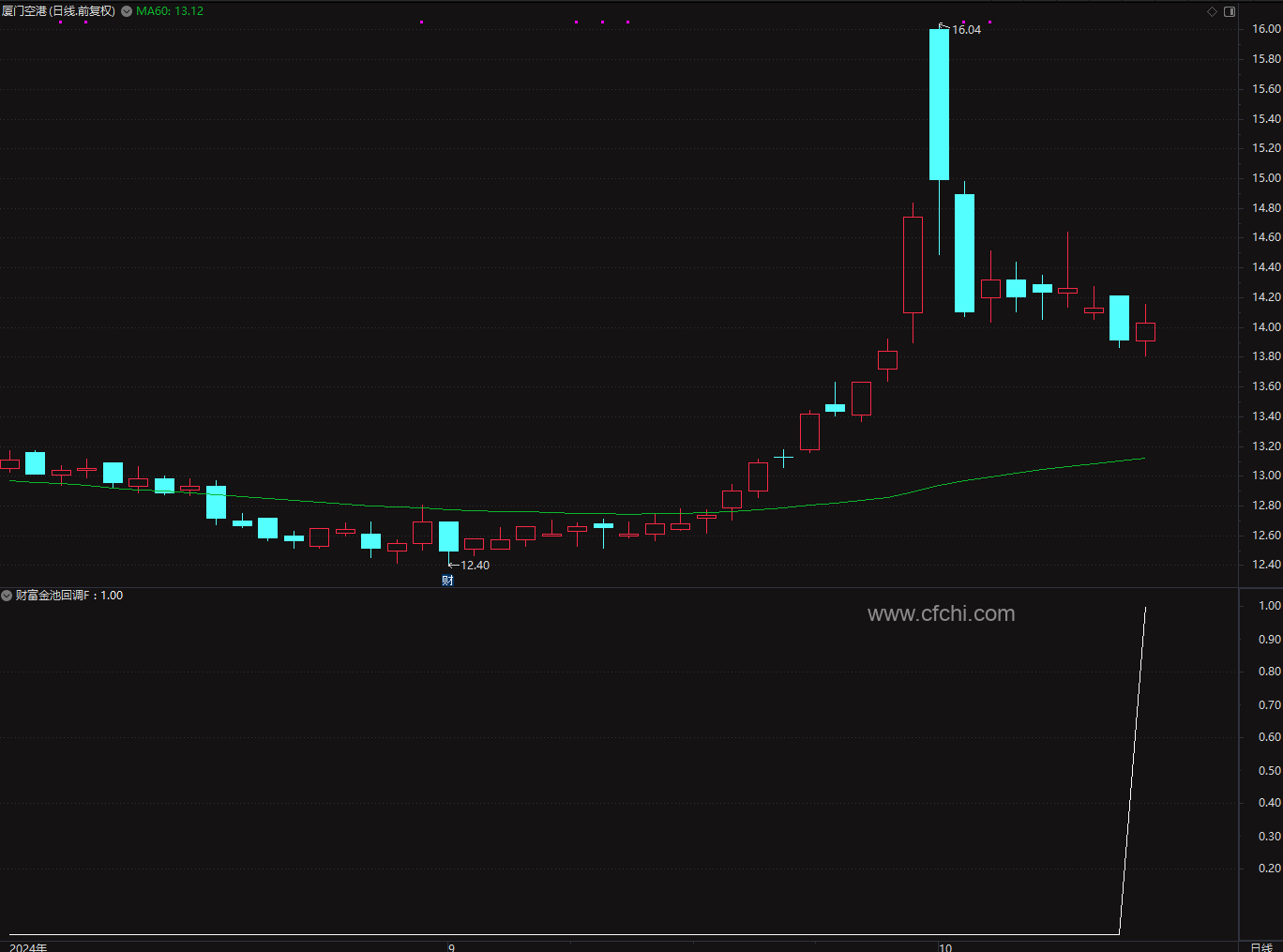The image size is (1283, 952).
Task: Click the month 10 marker on time axis
Action: [945, 947]
